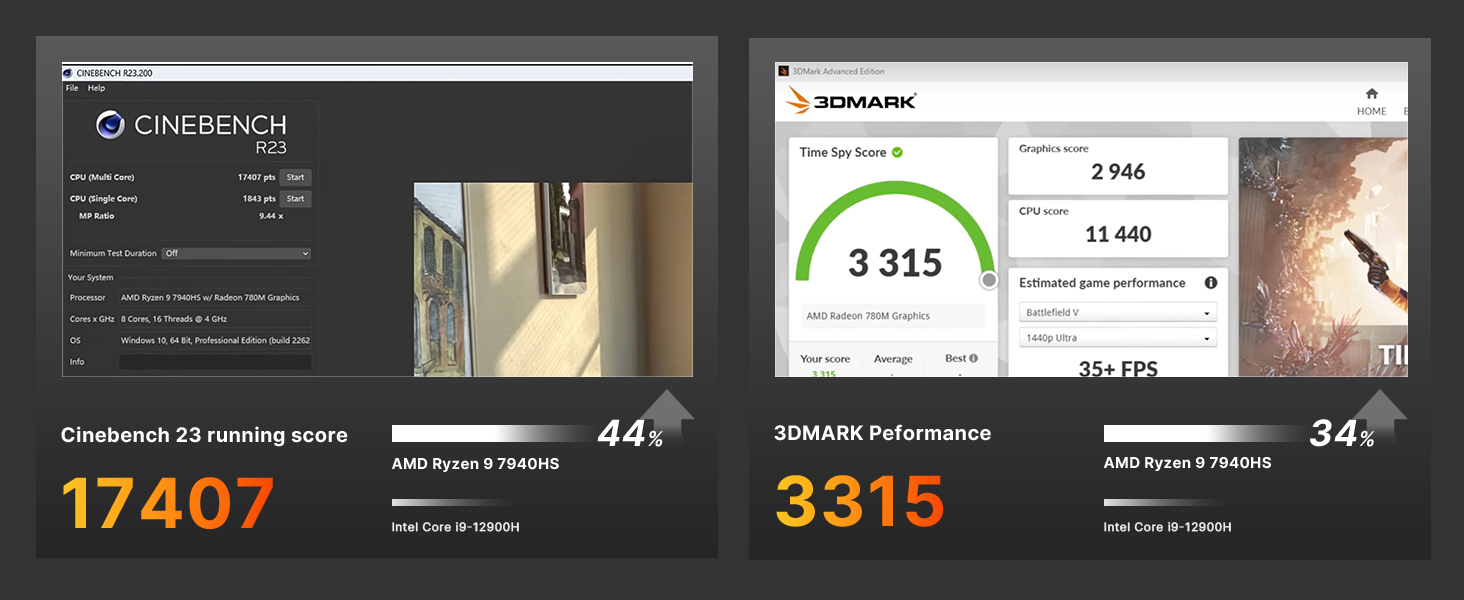
Task: Open Estimated game performance info icon
Action: click(1210, 283)
